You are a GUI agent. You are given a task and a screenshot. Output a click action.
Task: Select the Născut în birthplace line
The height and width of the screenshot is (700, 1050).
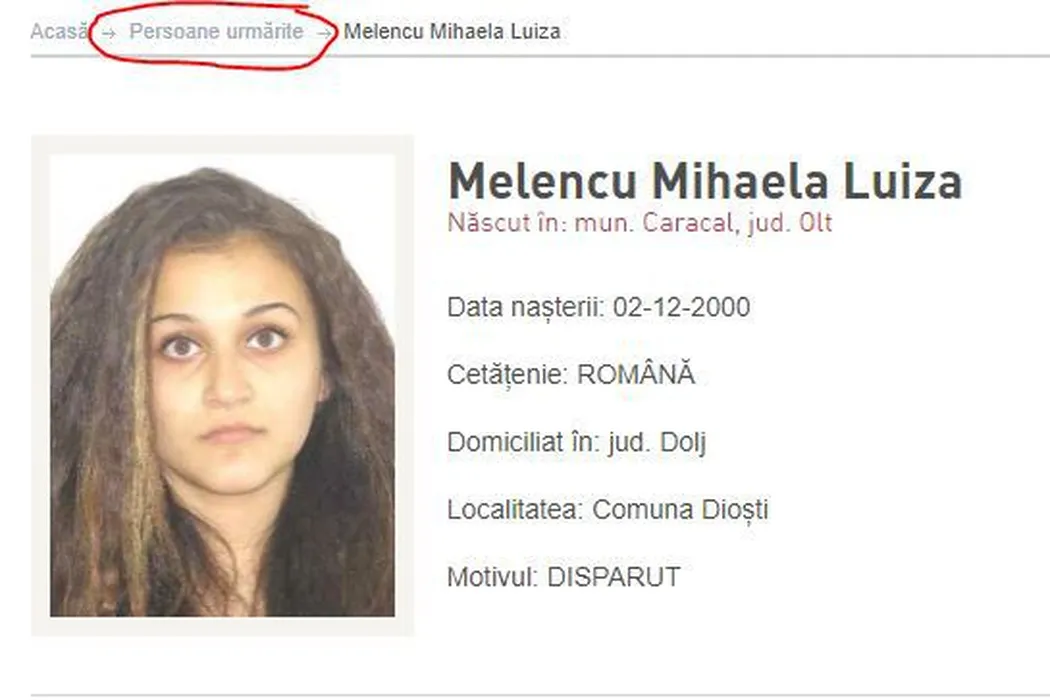[640, 223]
